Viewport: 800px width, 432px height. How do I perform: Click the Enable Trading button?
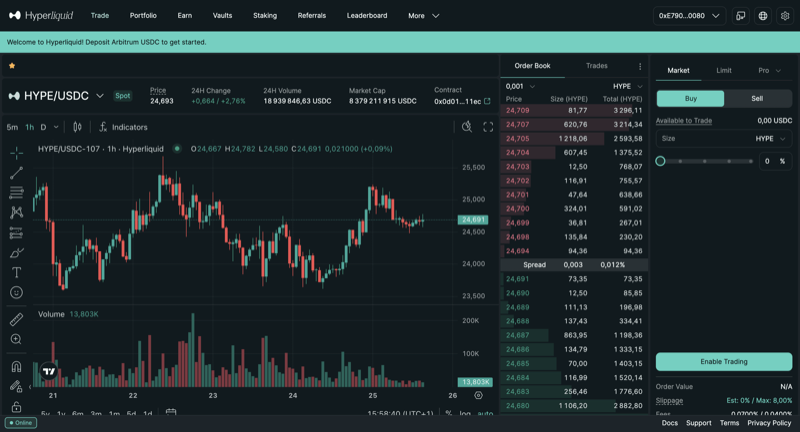pos(723,362)
